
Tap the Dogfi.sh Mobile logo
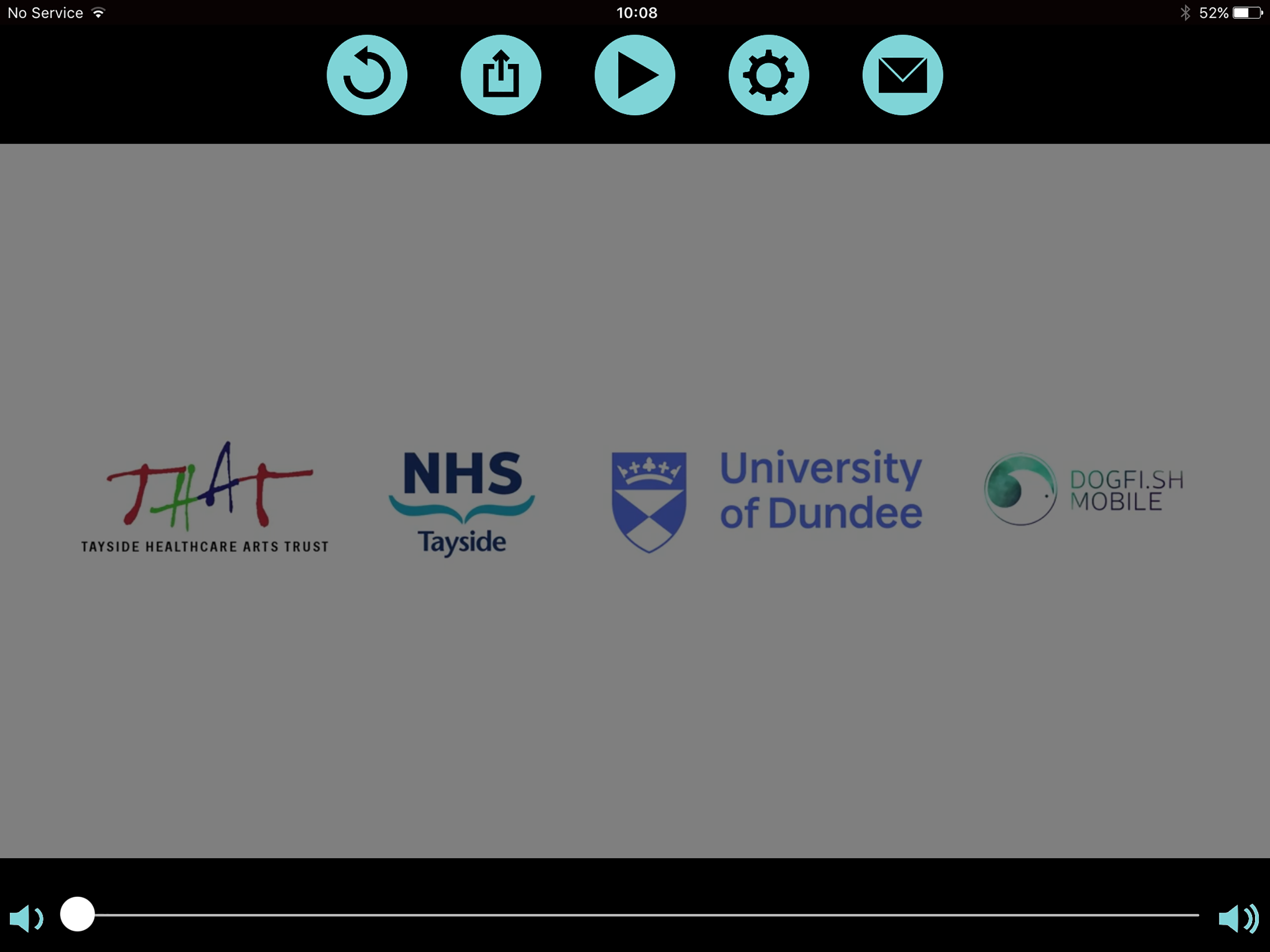1084,489
